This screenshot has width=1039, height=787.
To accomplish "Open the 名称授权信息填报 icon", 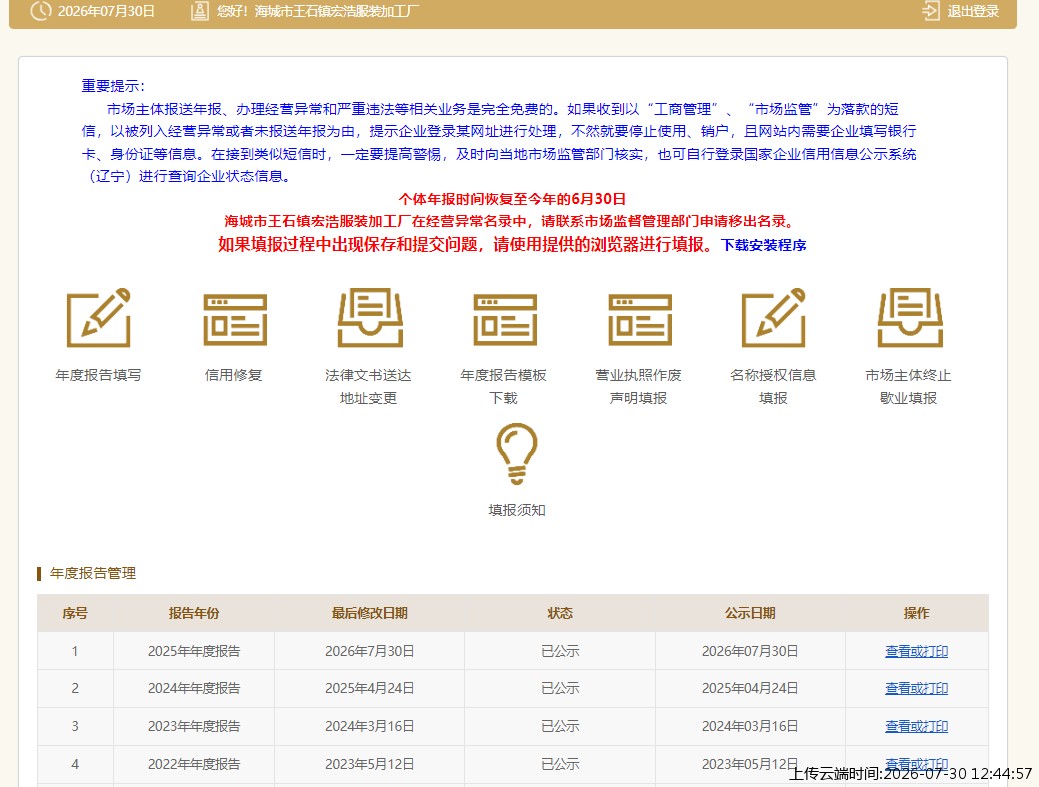I will coord(773,317).
